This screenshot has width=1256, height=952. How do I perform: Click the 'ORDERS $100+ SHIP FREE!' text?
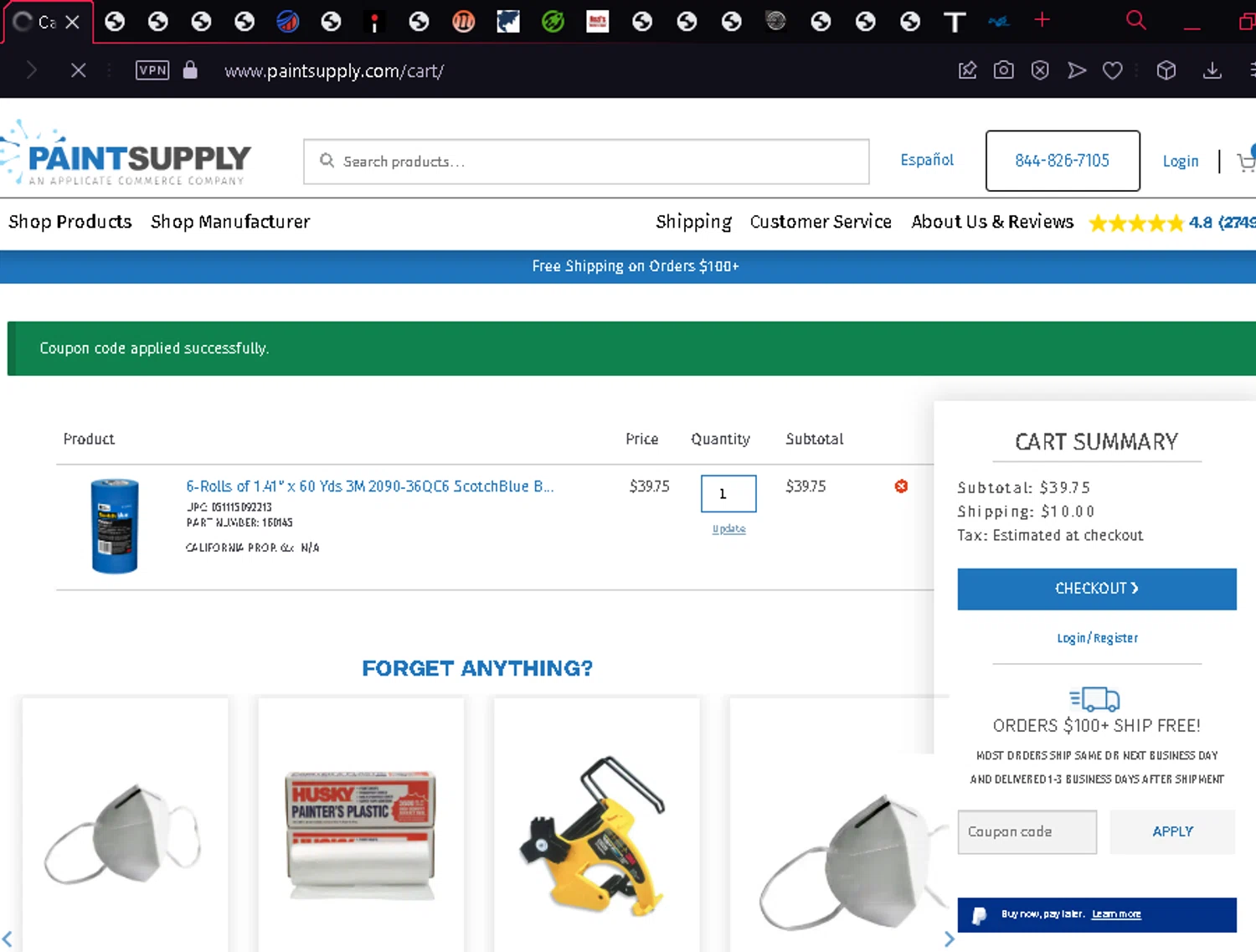[1097, 726]
